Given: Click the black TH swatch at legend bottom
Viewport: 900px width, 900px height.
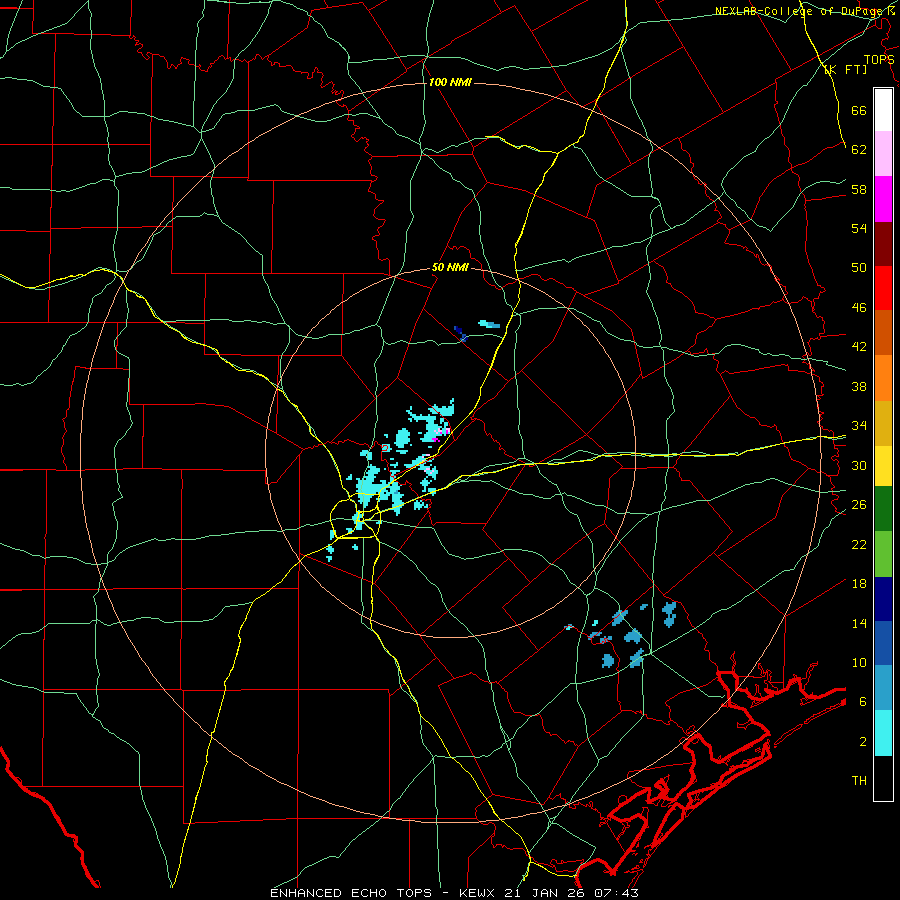Looking at the screenshot, I should tap(883, 778).
